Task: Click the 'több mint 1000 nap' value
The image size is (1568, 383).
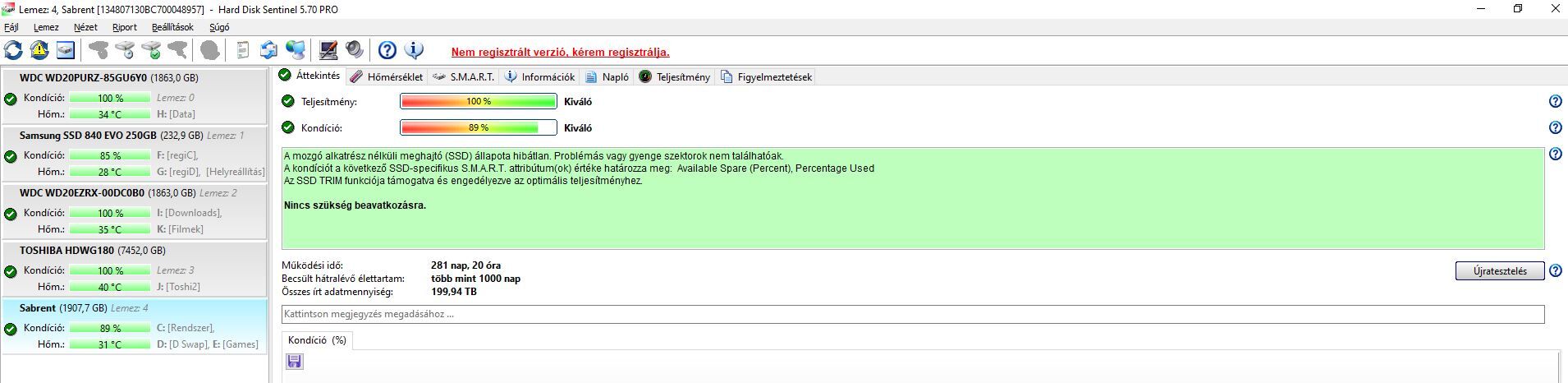Action: (475, 279)
